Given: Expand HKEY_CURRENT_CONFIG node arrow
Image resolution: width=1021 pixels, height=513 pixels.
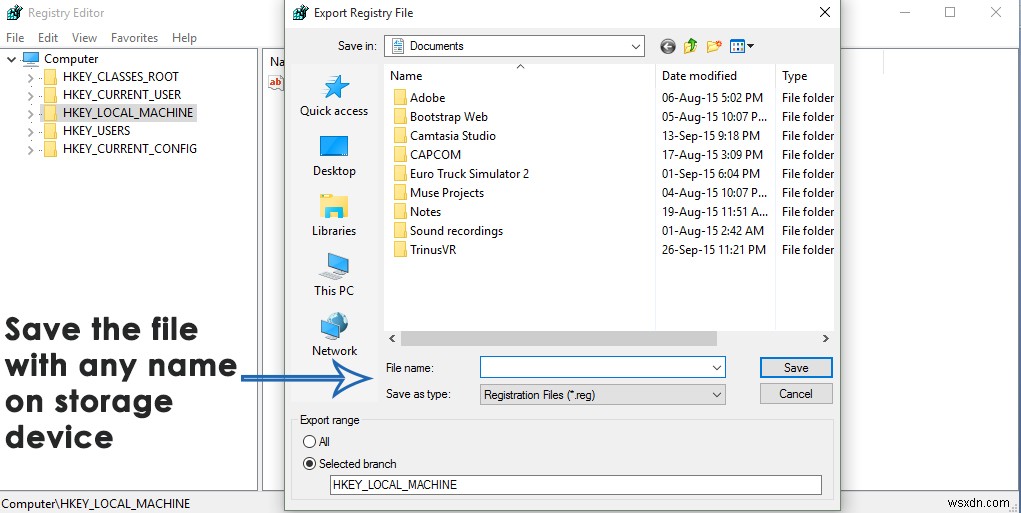Looking at the screenshot, I should [x=30, y=150].
